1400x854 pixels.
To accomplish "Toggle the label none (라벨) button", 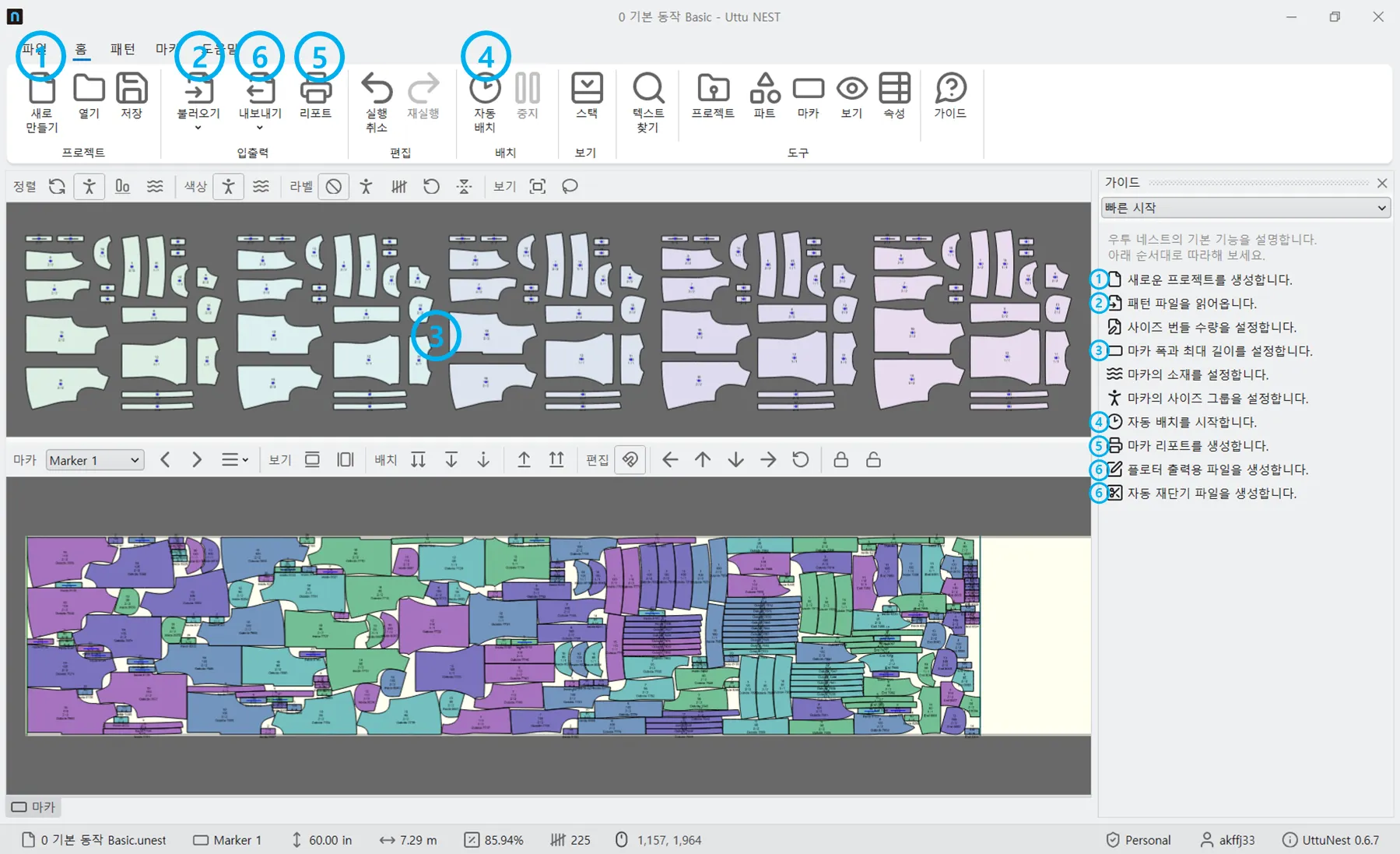I will (x=334, y=187).
